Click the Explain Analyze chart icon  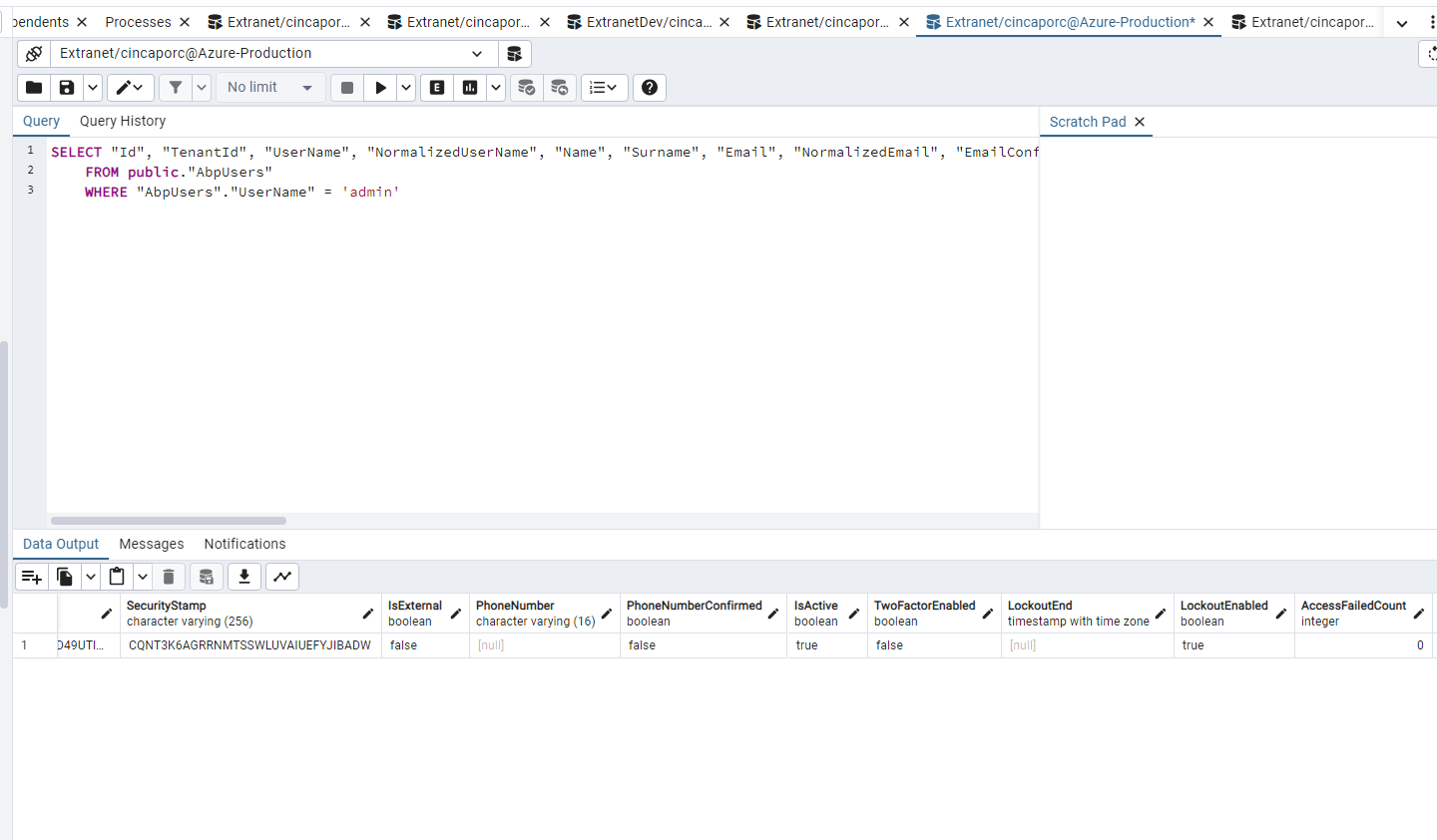click(x=470, y=88)
